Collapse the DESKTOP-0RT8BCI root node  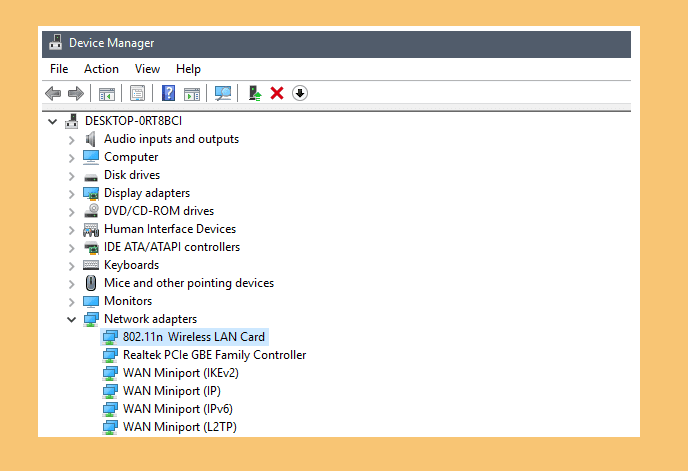click(52, 121)
